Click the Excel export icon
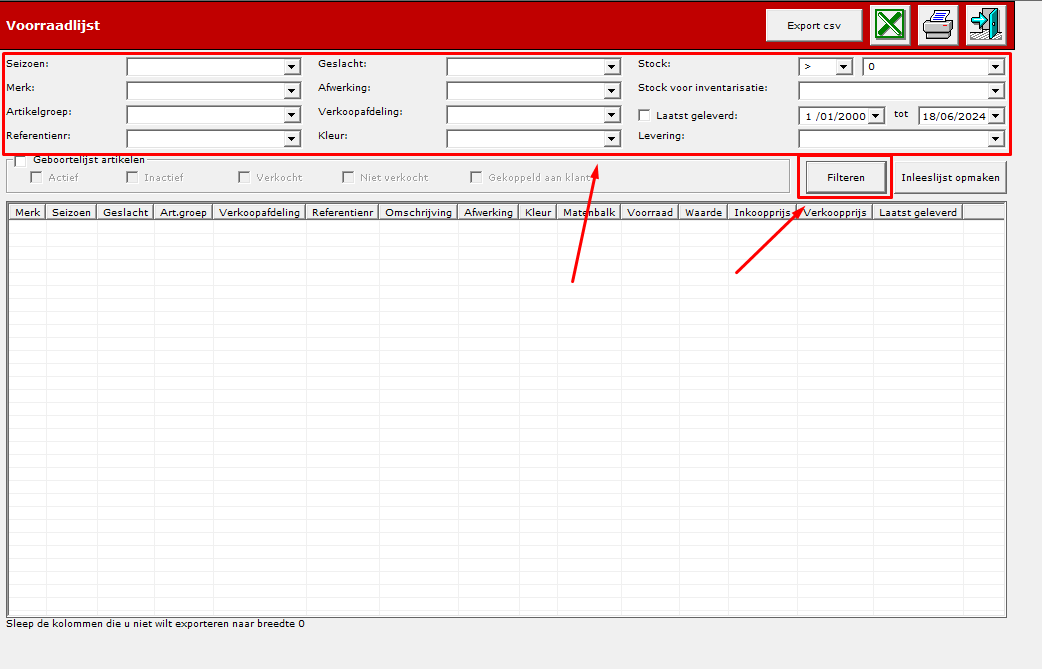This screenshot has height=669, width=1042. [x=890, y=25]
